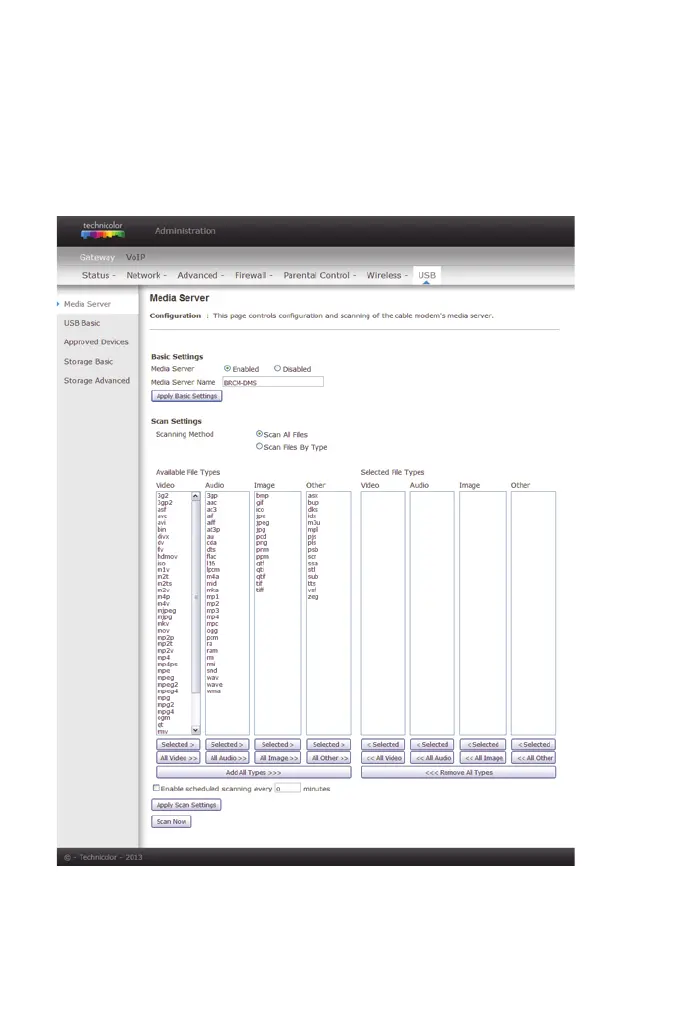Image resolution: width=686 pixels, height=1026 pixels.
Task: Open the Network dropdown menu
Action: coord(146,275)
